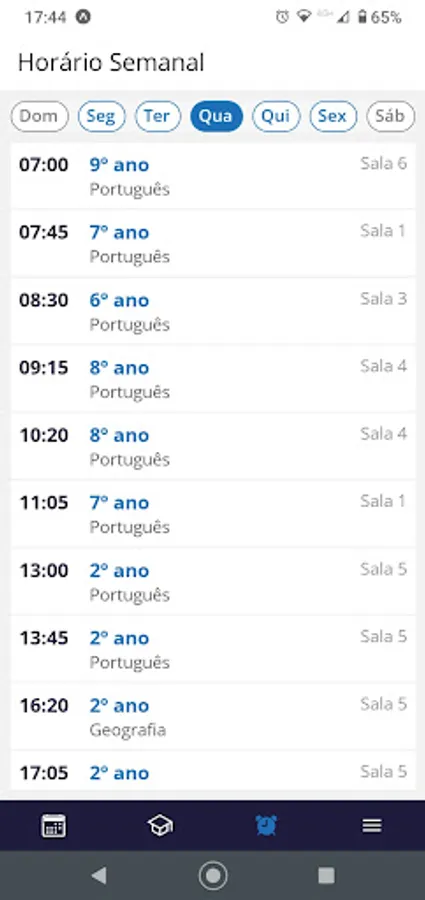Switch to the Qui day tab
The width and height of the screenshot is (425, 900).
click(276, 117)
